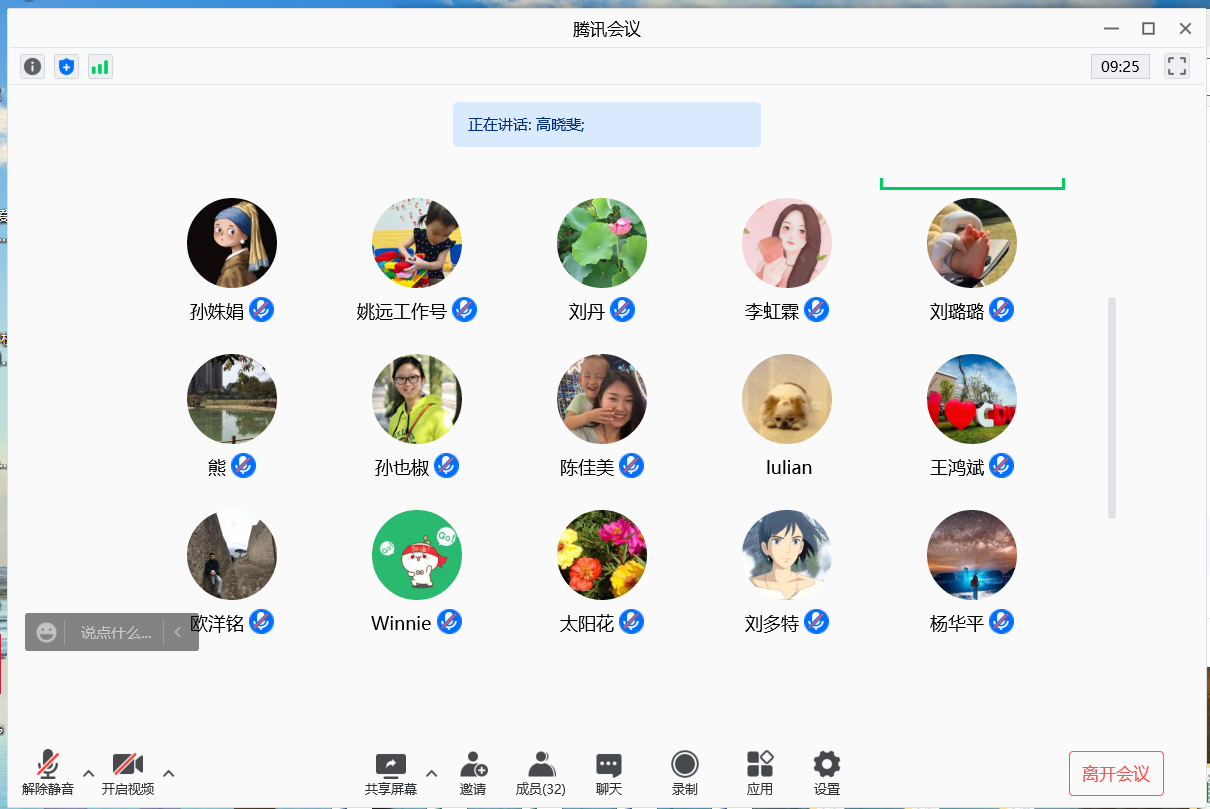Open the 应用 apps panel
The height and width of the screenshot is (809, 1210).
760,773
